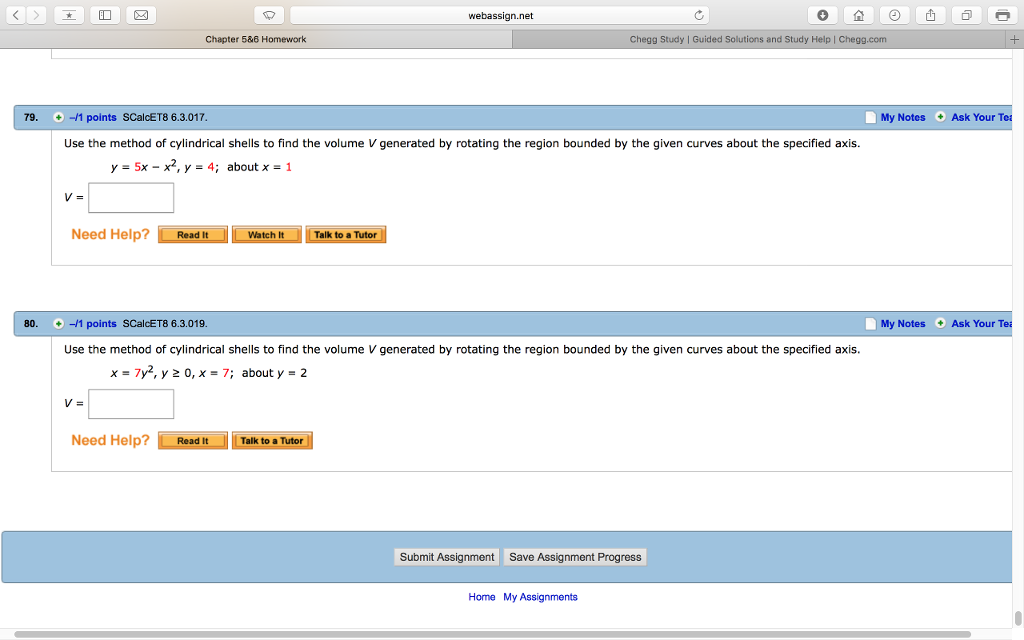Expand question 79 details with the plus toggle
Image resolution: width=1024 pixels, height=640 pixels.
pos(58,117)
